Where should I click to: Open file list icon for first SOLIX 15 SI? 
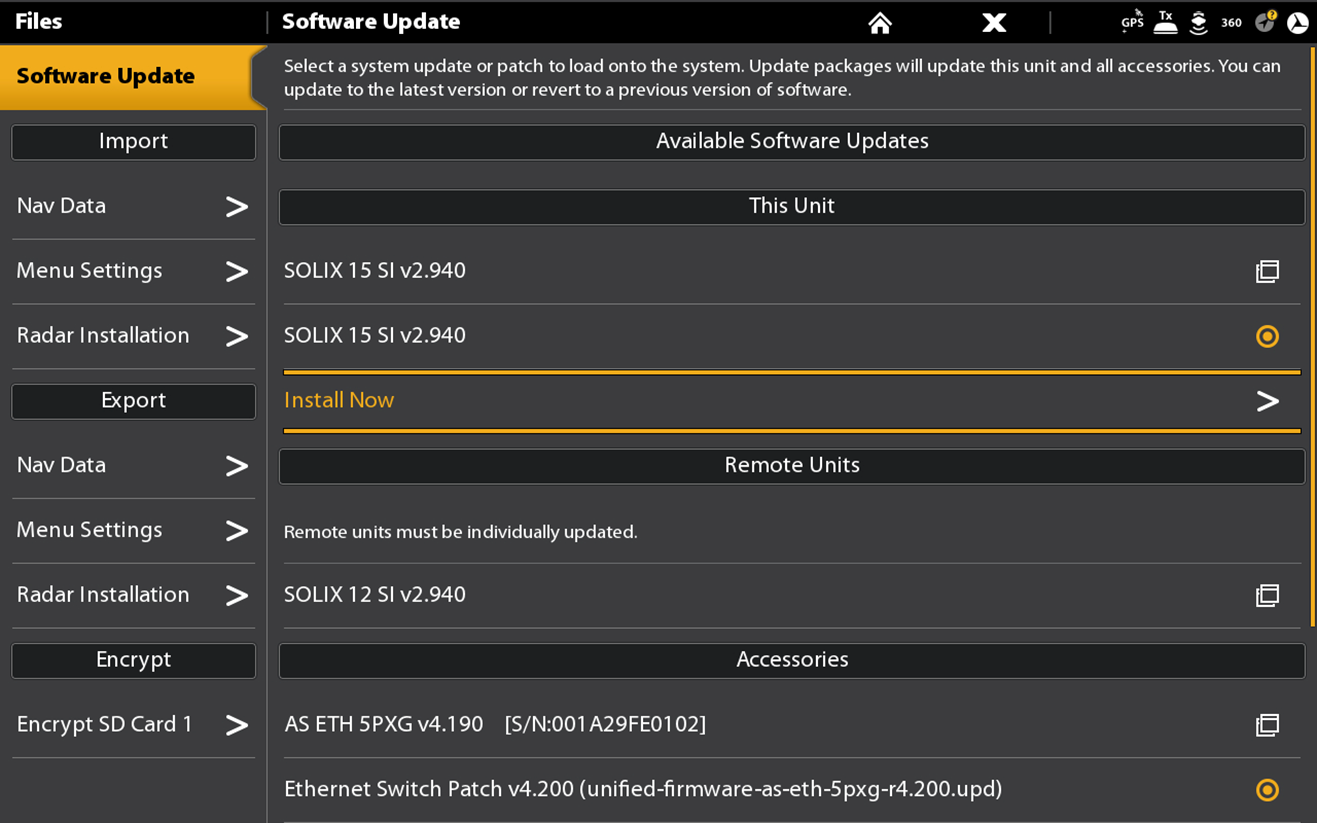click(1267, 271)
